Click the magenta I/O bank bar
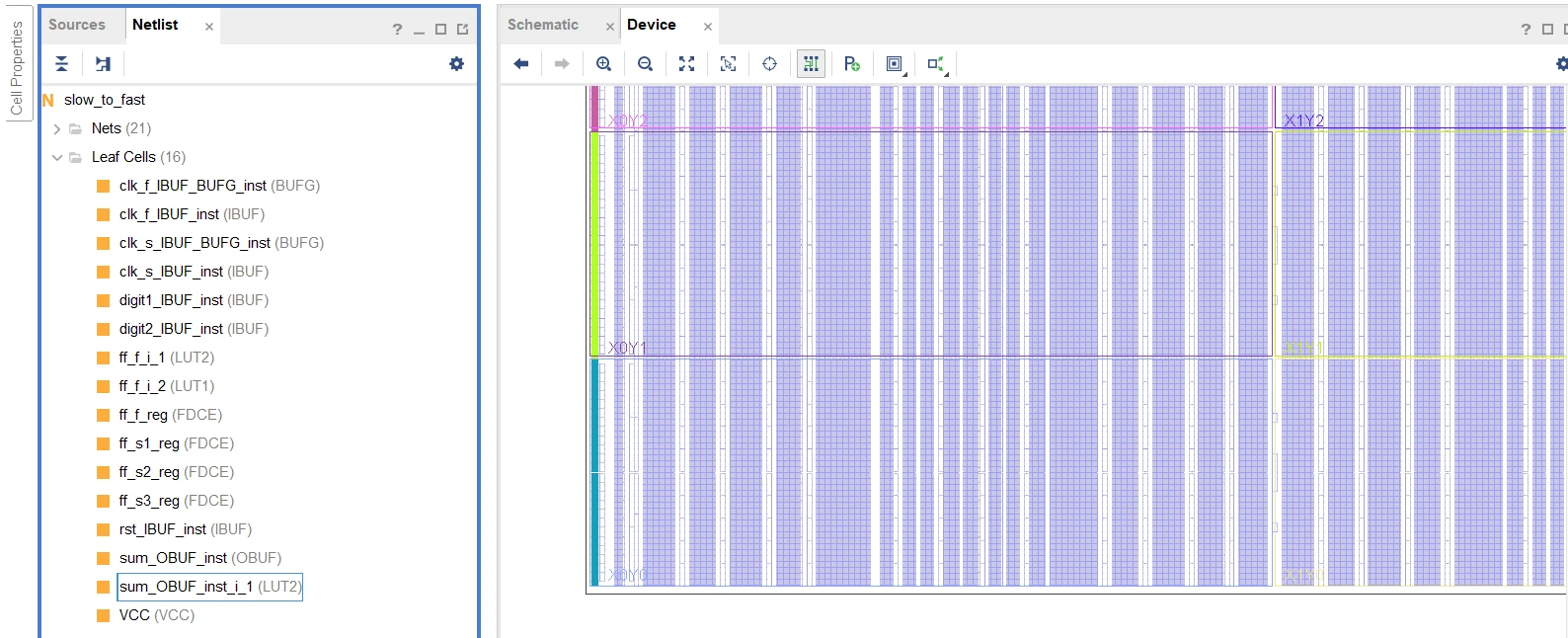The height and width of the screenshot is (638, 1568). tap(594, 108)
